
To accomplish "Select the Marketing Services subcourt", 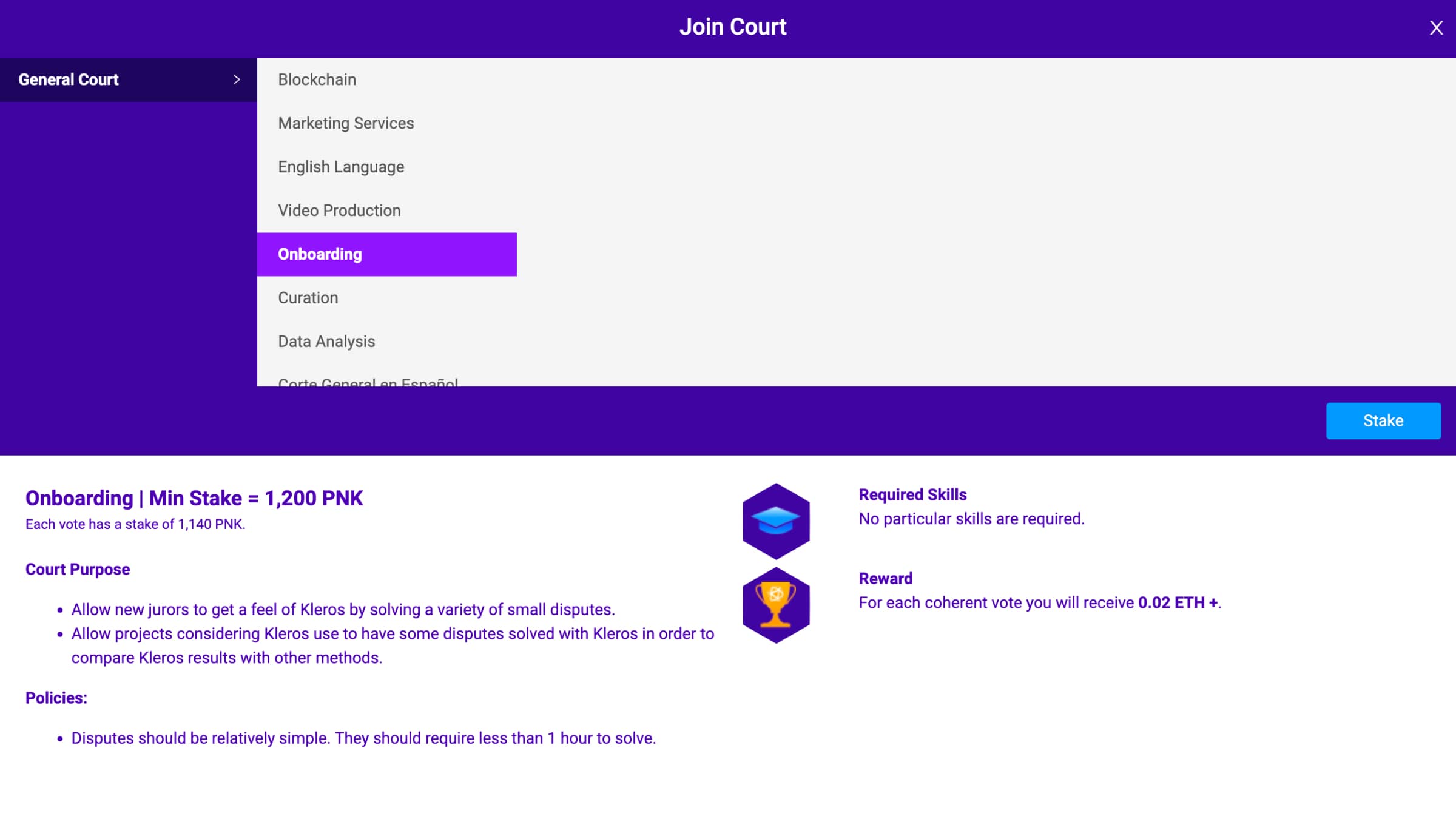I will pos(346,123).
